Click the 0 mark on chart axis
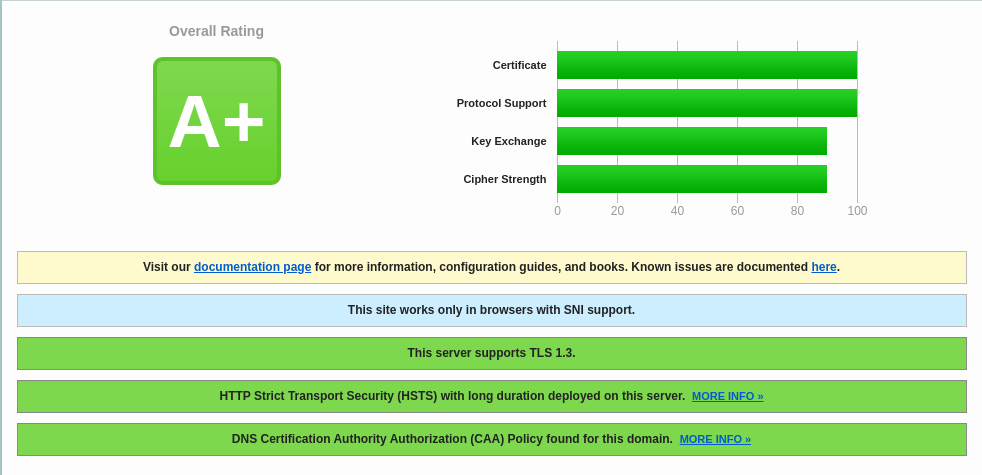This screenshot has height=475, width=982. tap(557, 211)
